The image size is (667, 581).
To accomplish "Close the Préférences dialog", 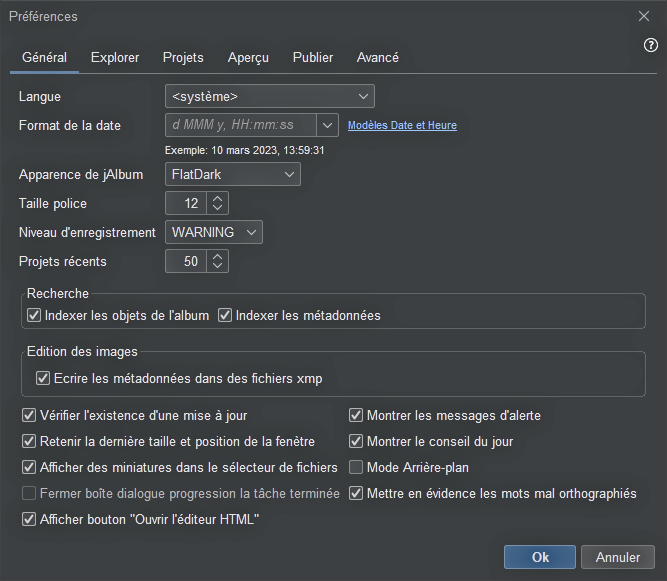I will click(644, 16).
